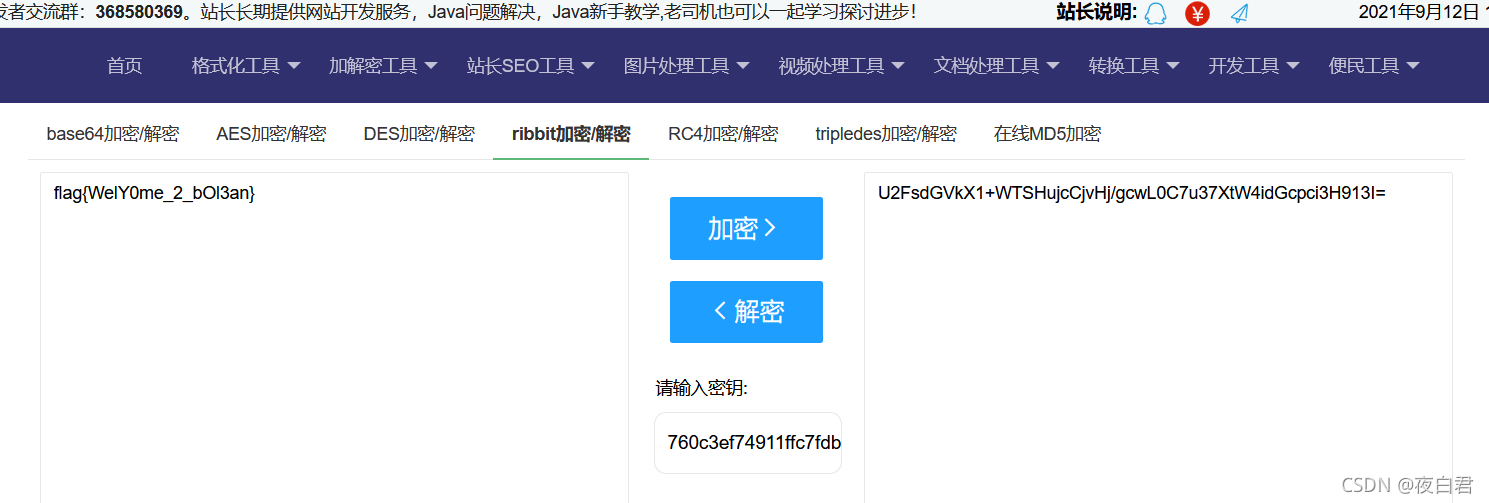Click the QQ penguin icon
The image size is (1489, 503).
pyautogui.click(x=1156, y=13)
